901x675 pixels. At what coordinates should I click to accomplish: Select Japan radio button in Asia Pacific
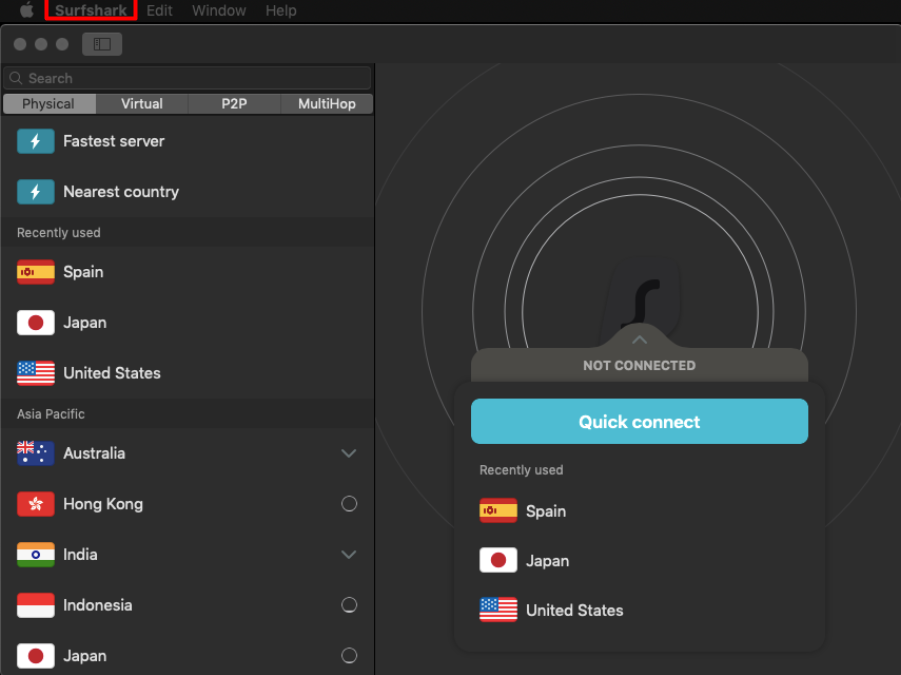tap(349, 655)
